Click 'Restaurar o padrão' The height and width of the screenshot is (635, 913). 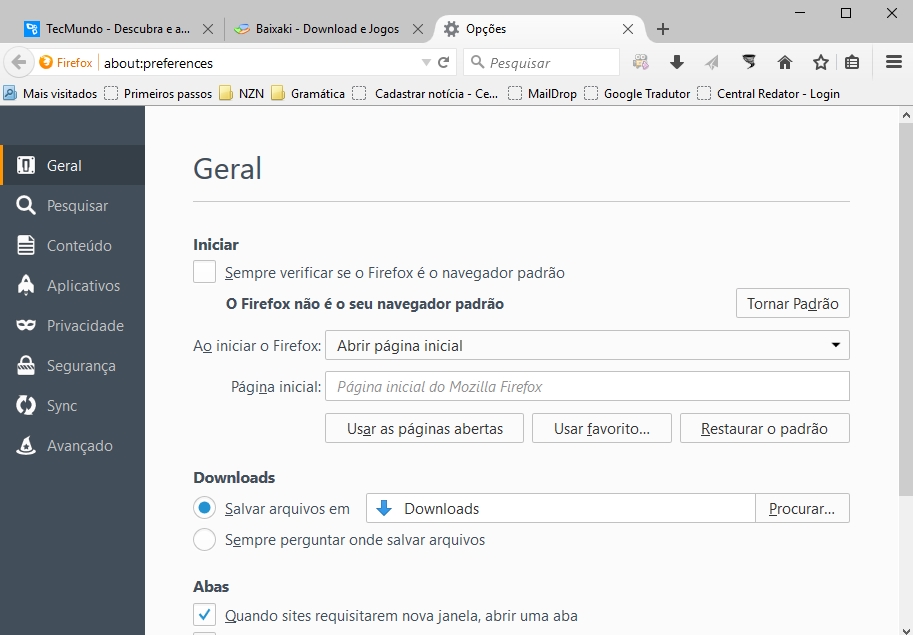[764, 427]
